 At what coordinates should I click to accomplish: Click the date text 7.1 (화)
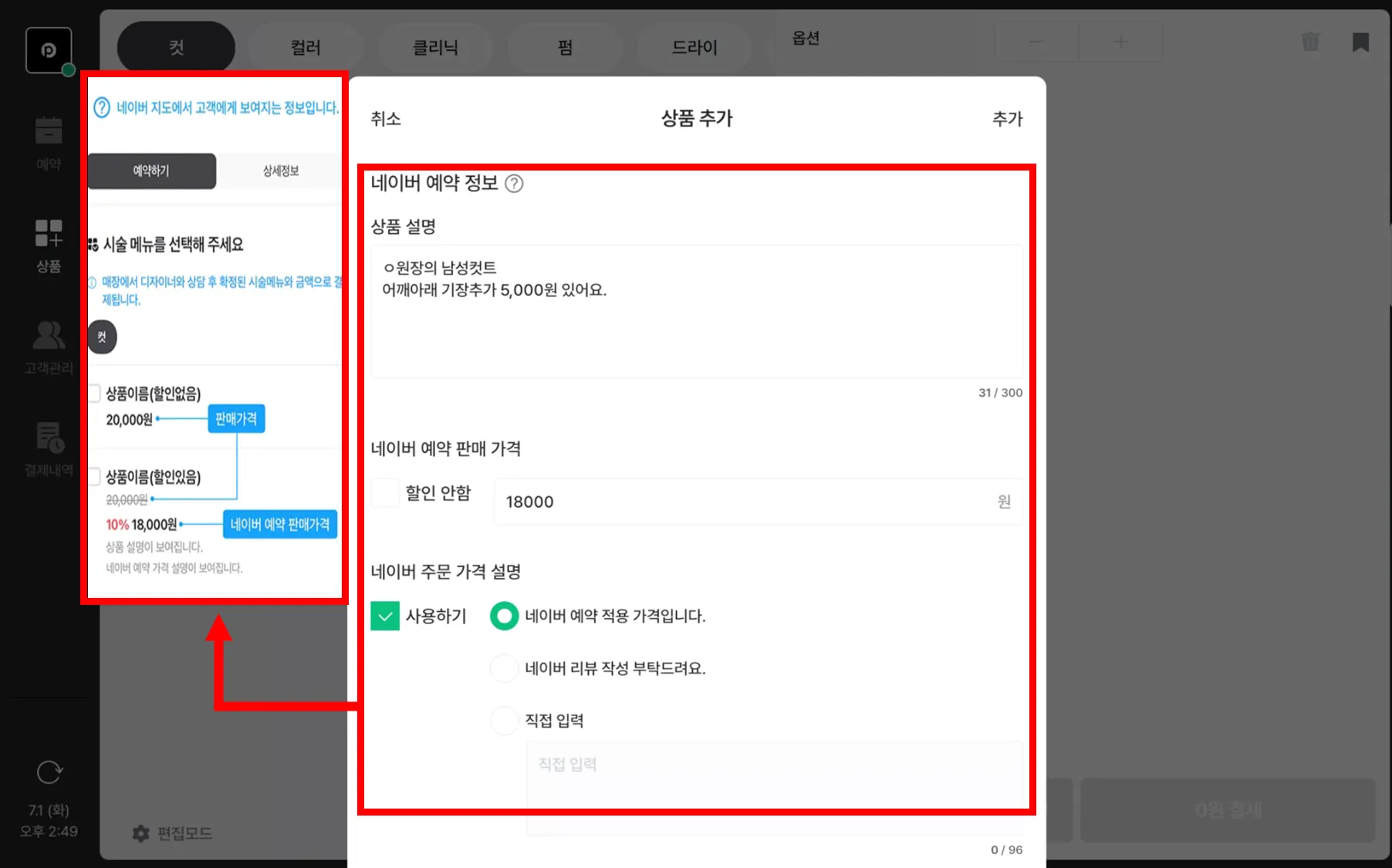tap(49, 810)
